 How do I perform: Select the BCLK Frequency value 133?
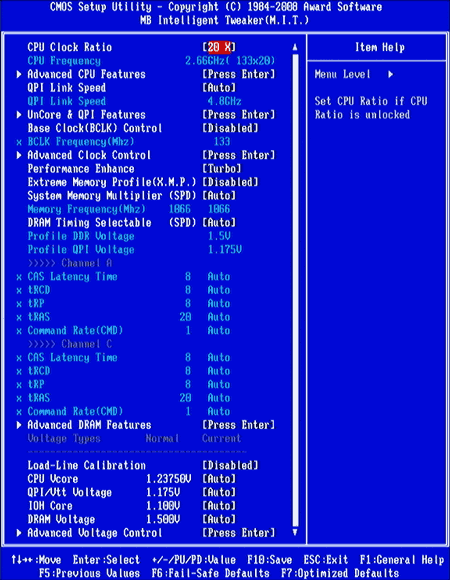[222, 142]
